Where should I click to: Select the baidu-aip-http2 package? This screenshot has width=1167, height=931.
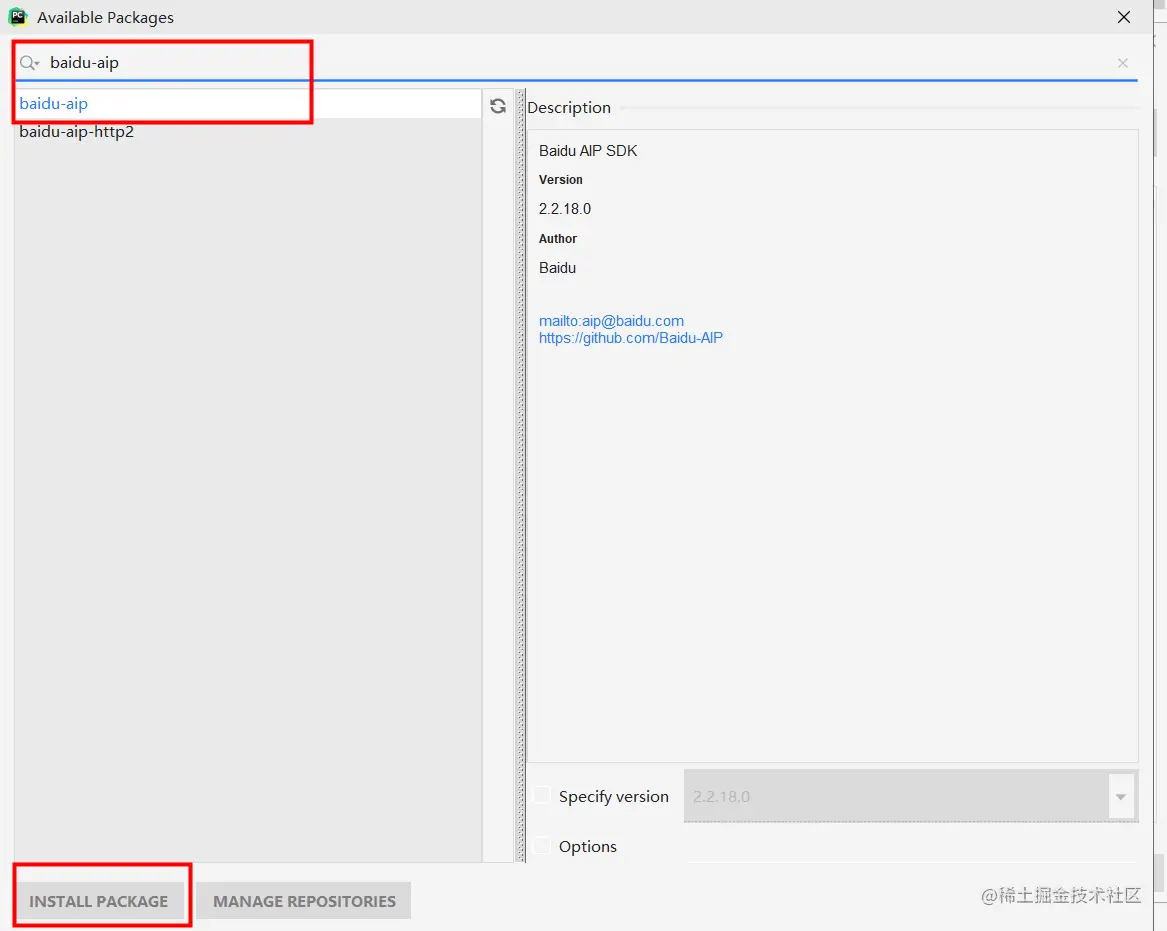tap(248, 132)
